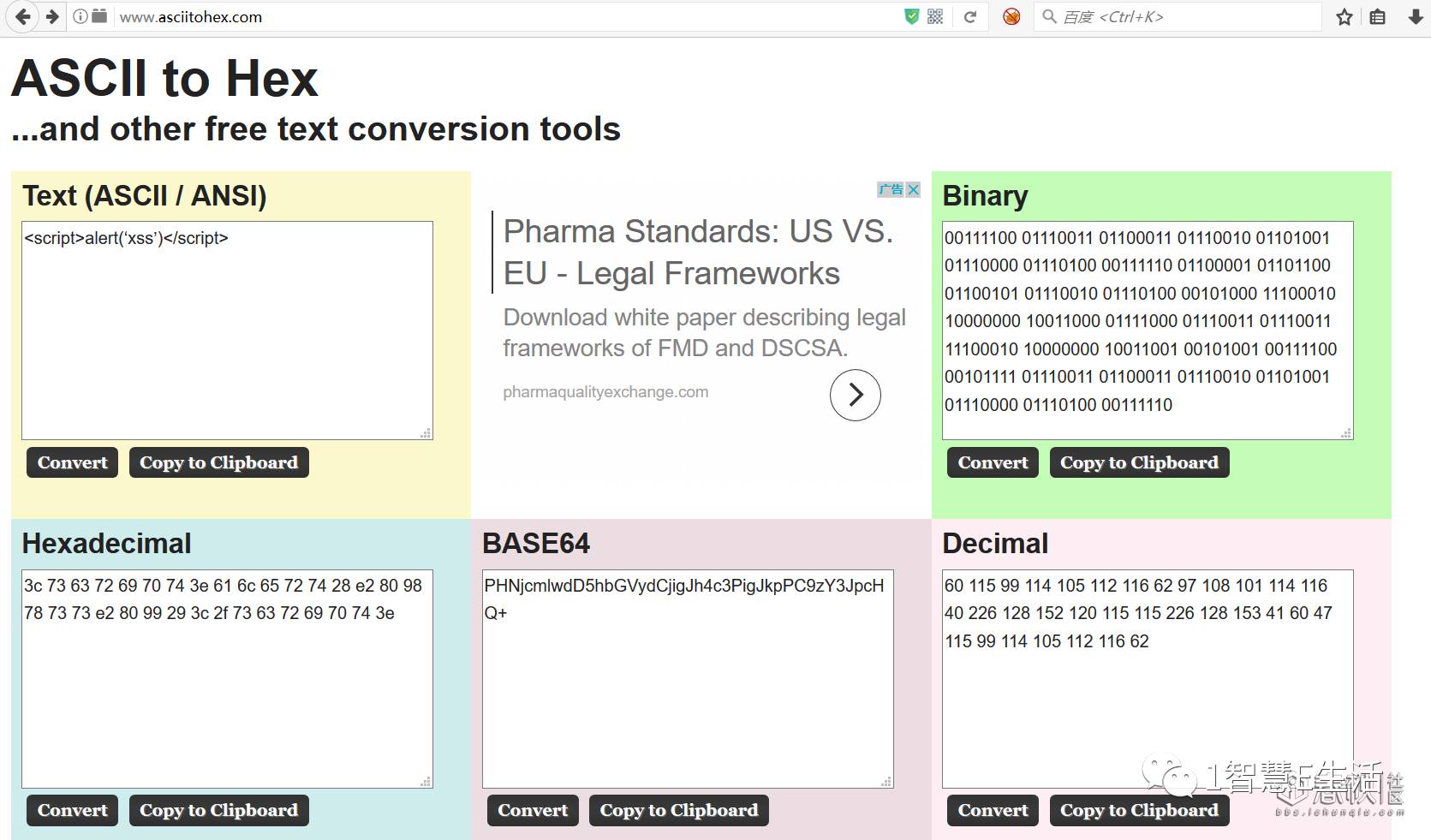Close the advertisement with the X icon
The image size is (1431, 840).
coord(913,189)
